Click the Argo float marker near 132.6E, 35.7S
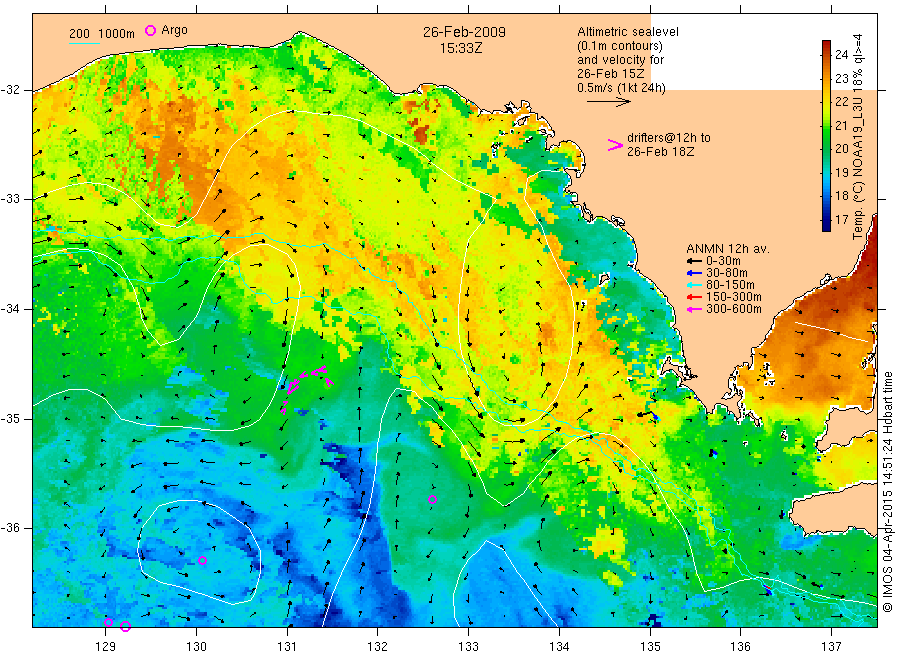 tap(432, 499)
